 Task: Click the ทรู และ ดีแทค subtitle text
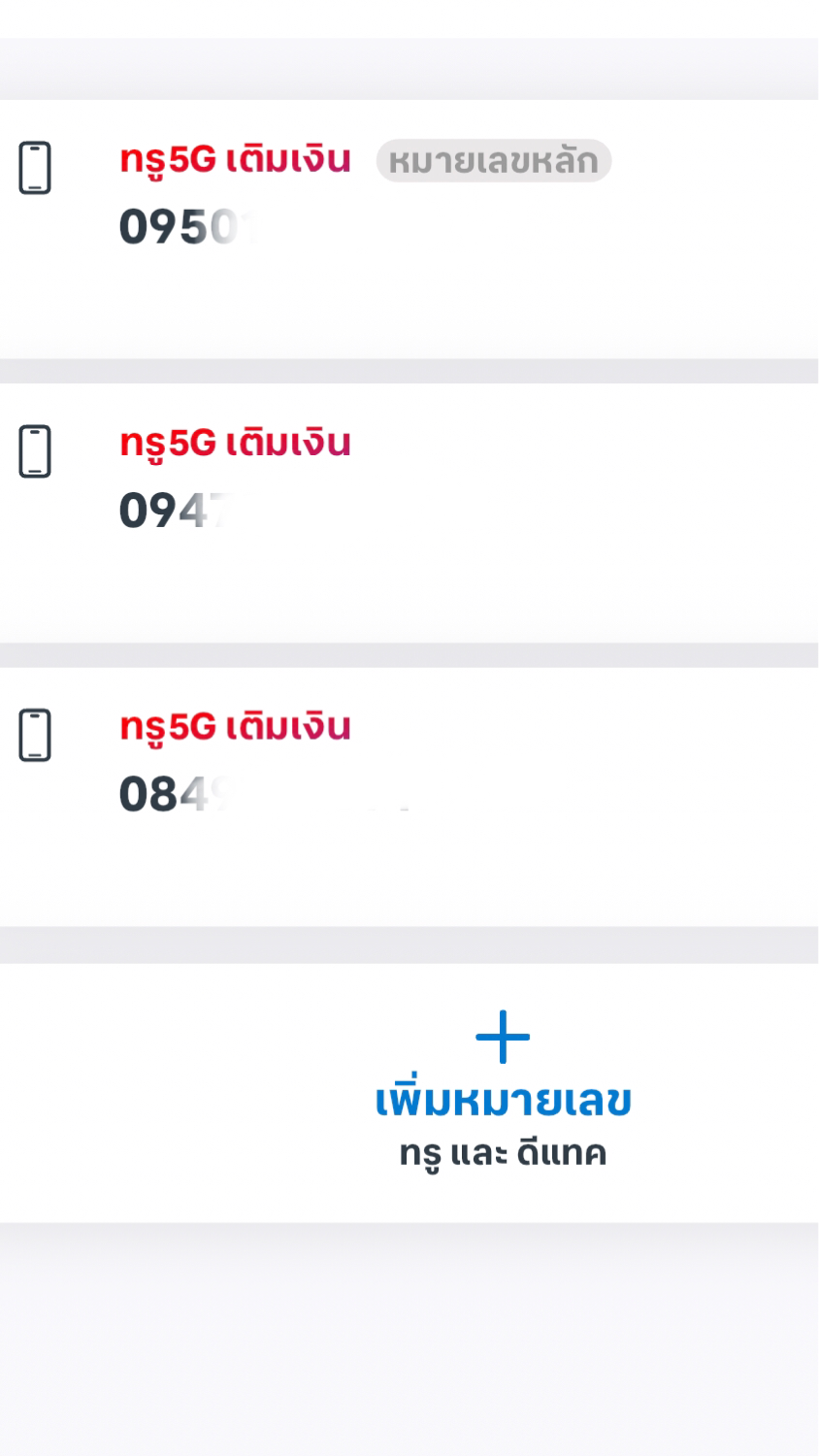click(503, 1153)
